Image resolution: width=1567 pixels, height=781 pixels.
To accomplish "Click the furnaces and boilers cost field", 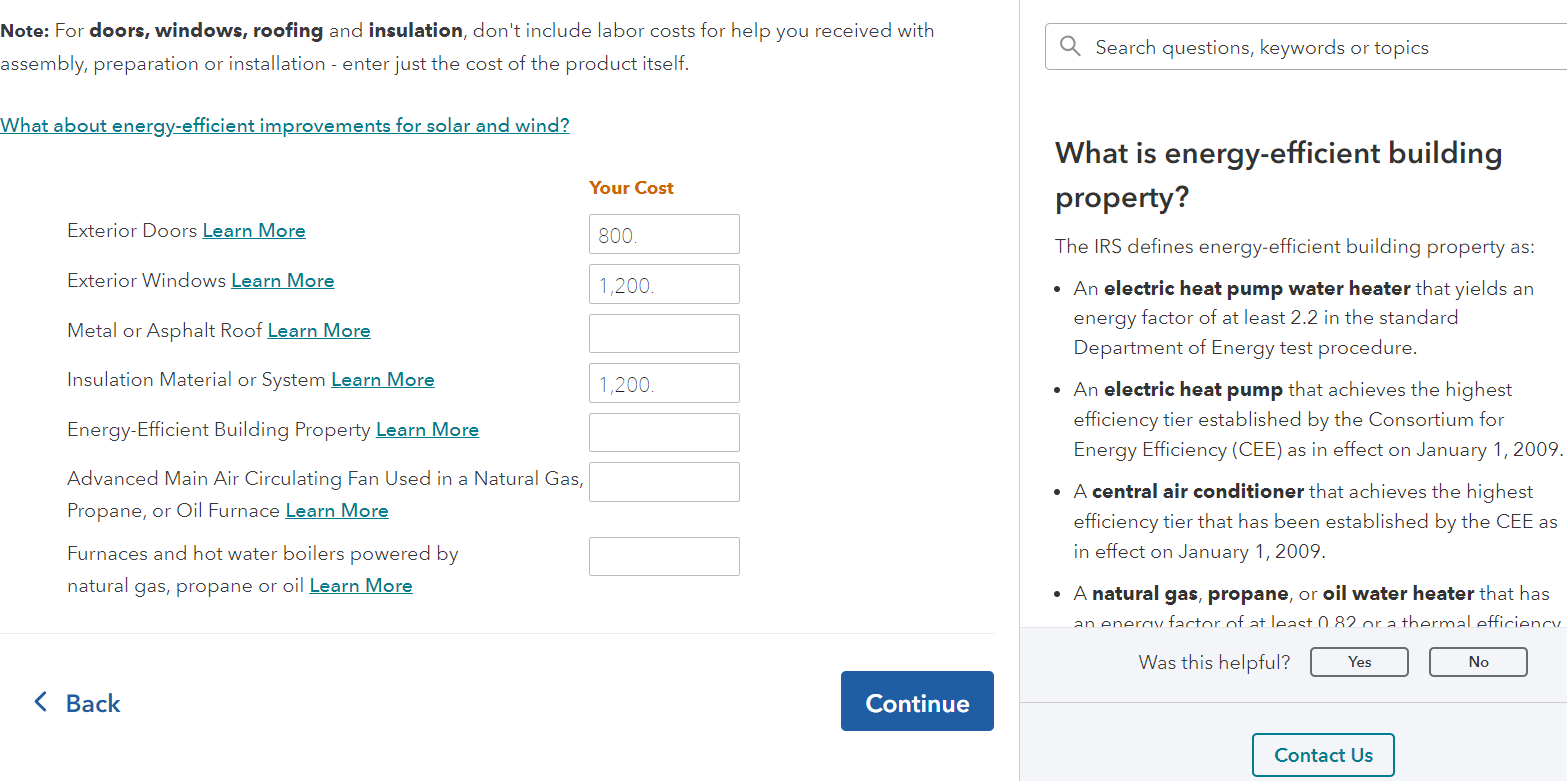I will (664, 556).
